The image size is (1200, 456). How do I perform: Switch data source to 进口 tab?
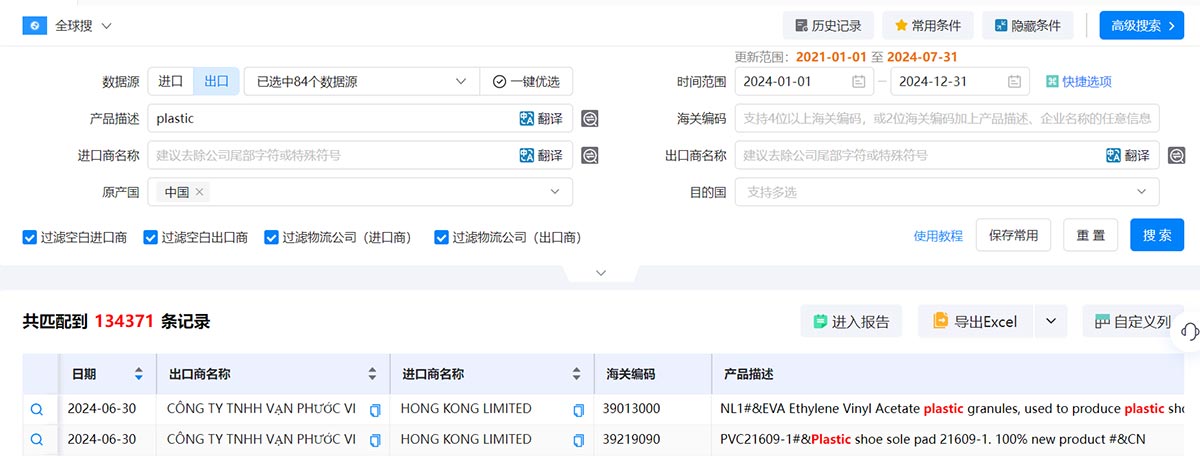coord(171,82)
